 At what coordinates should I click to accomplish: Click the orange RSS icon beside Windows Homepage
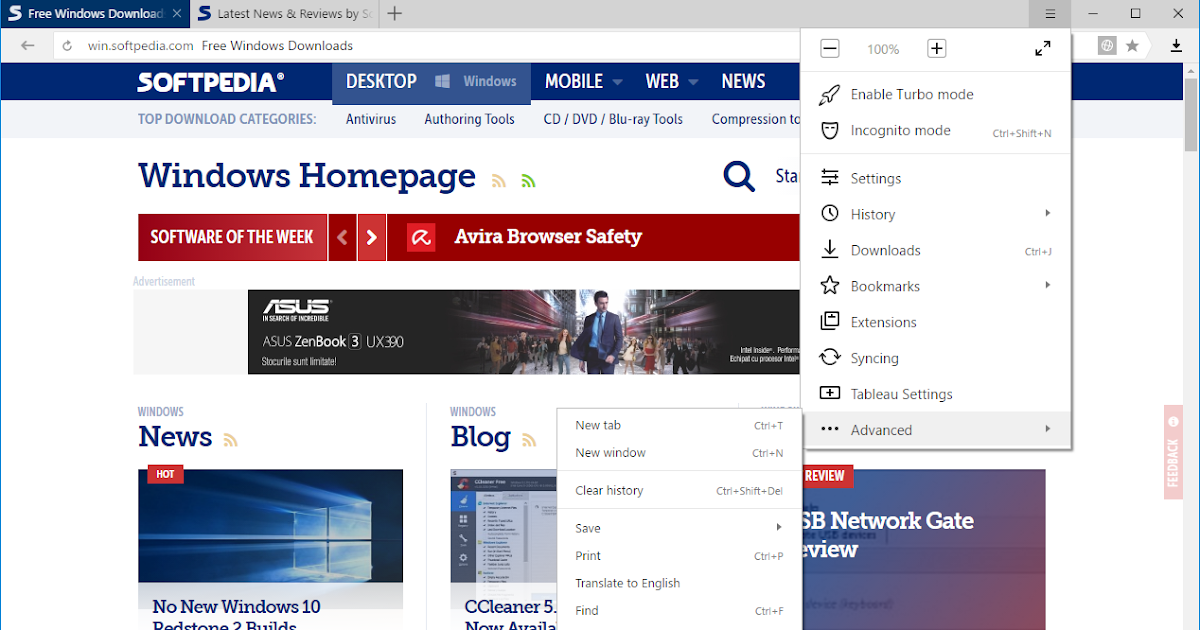[x=499, y=181]
